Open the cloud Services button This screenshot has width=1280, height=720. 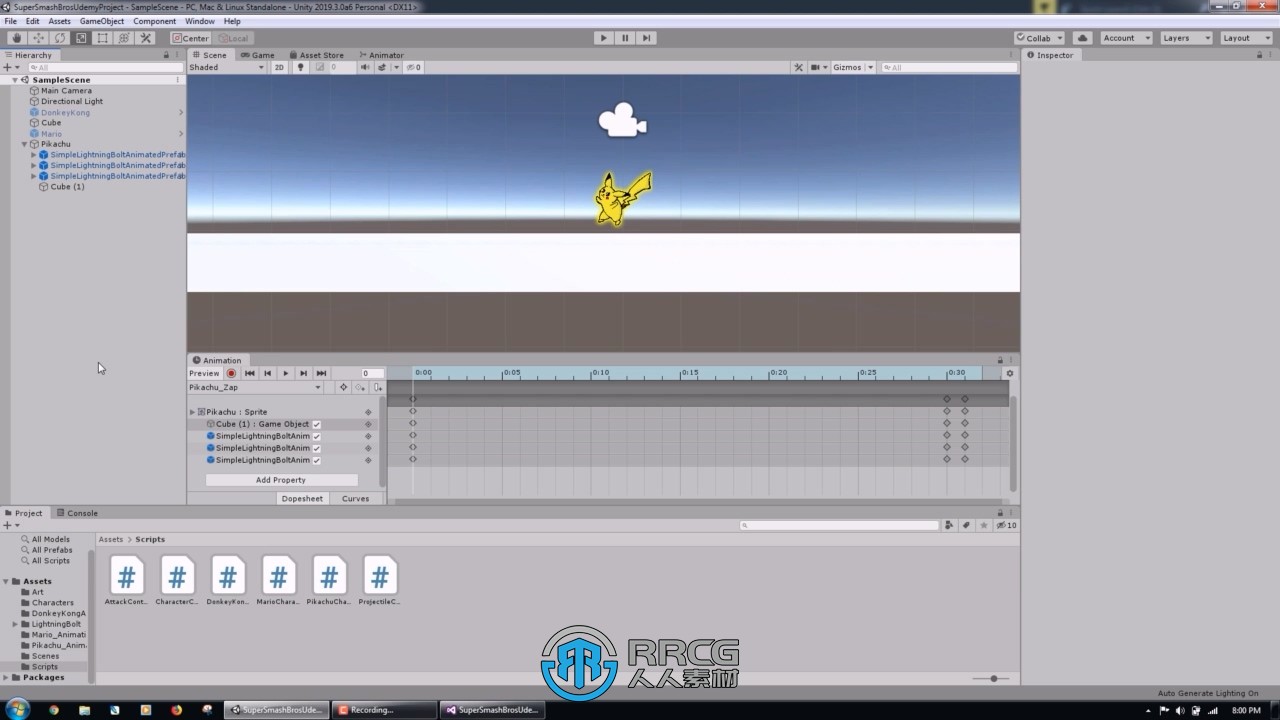(1082, 38)
